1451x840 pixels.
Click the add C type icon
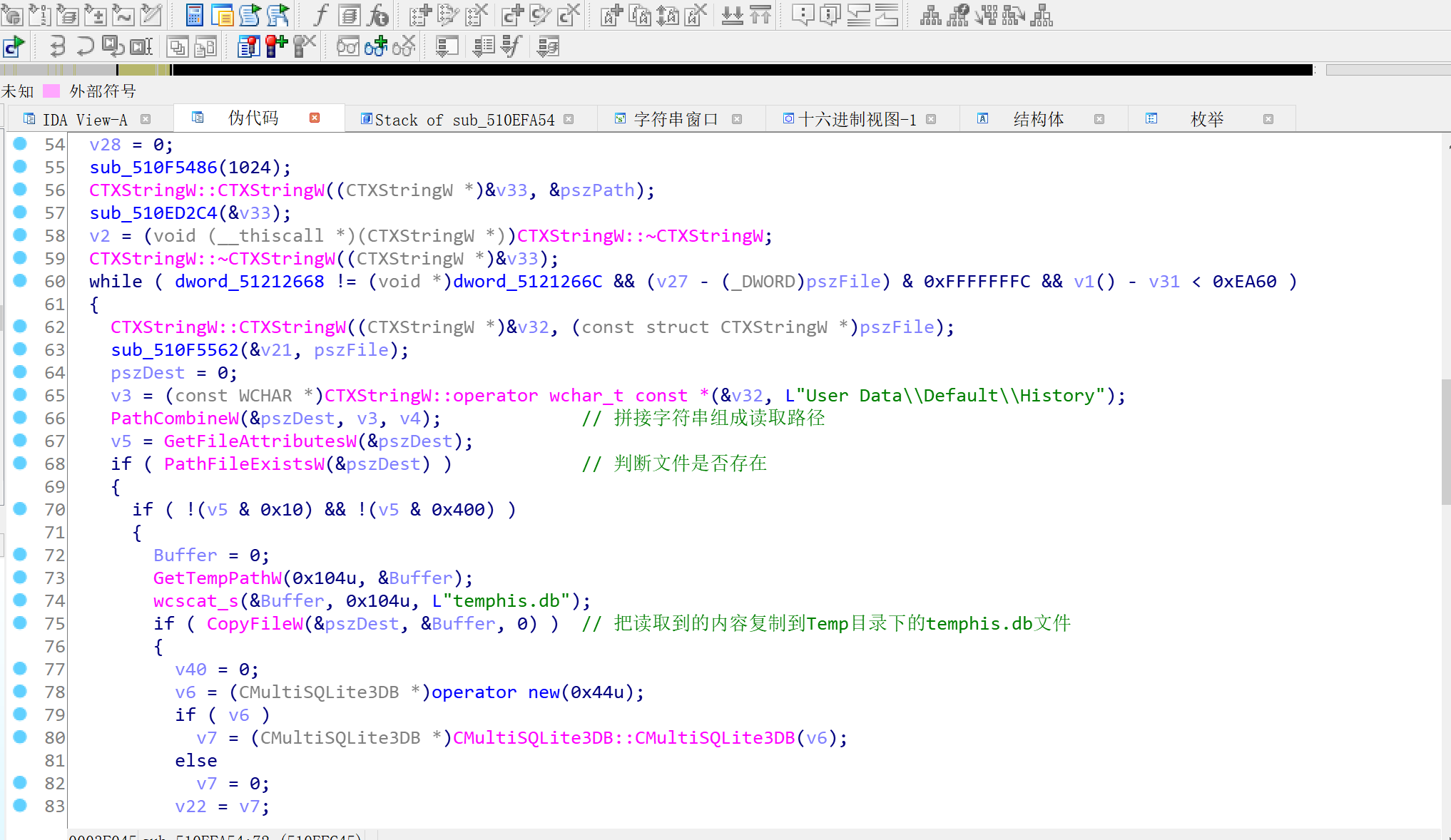click(512, 14)
